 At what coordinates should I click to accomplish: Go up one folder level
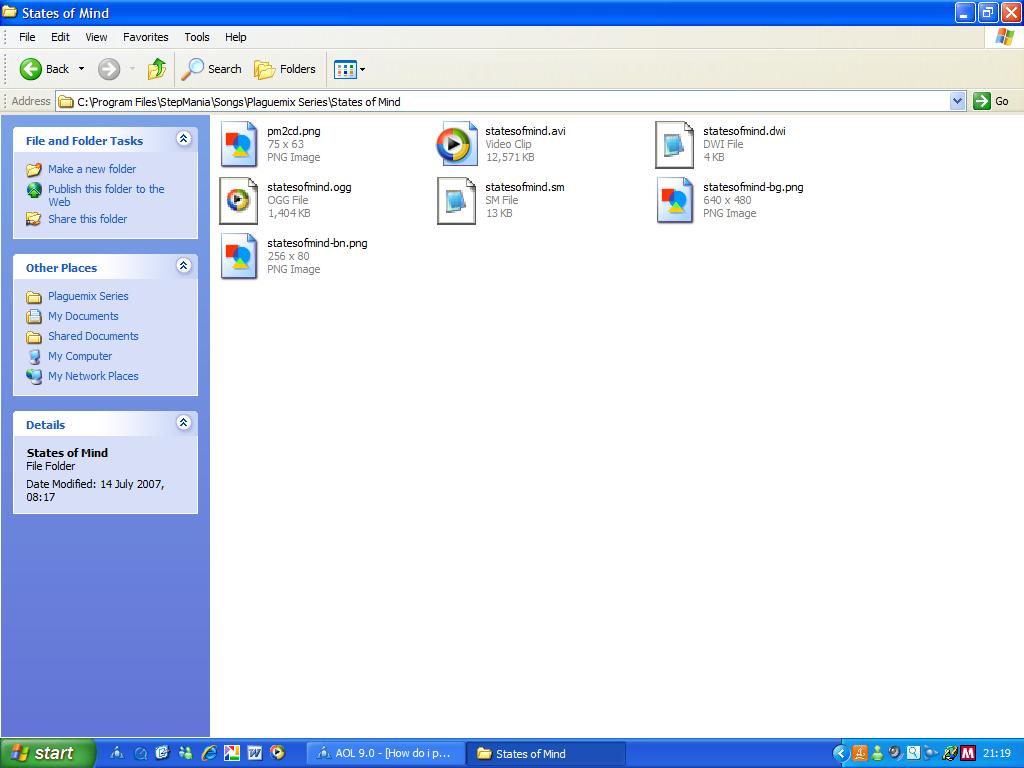point(157,69)
